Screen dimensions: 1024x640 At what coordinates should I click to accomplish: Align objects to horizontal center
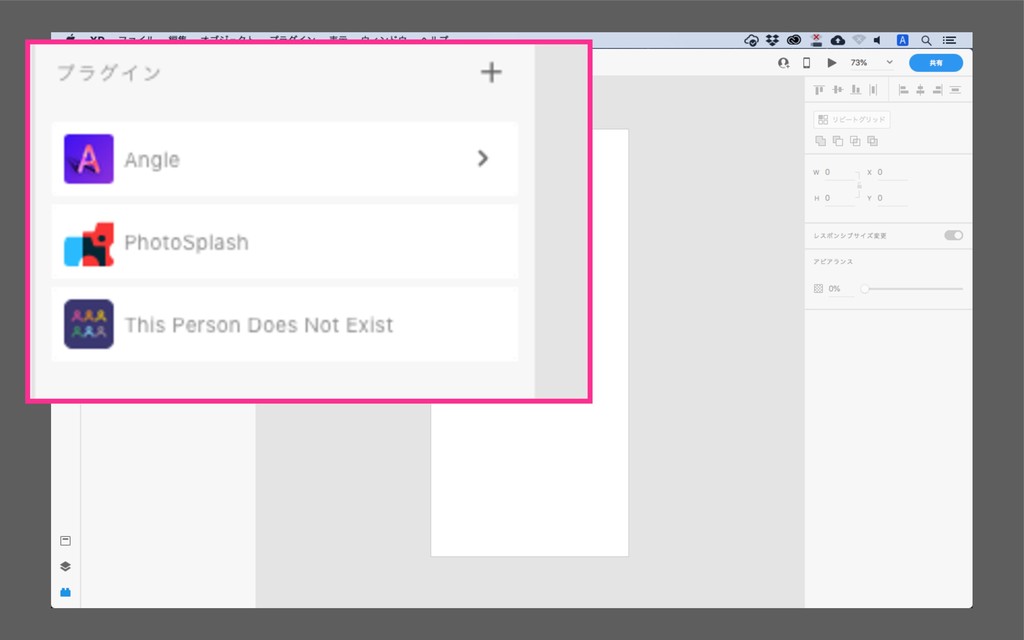point(920,89)
